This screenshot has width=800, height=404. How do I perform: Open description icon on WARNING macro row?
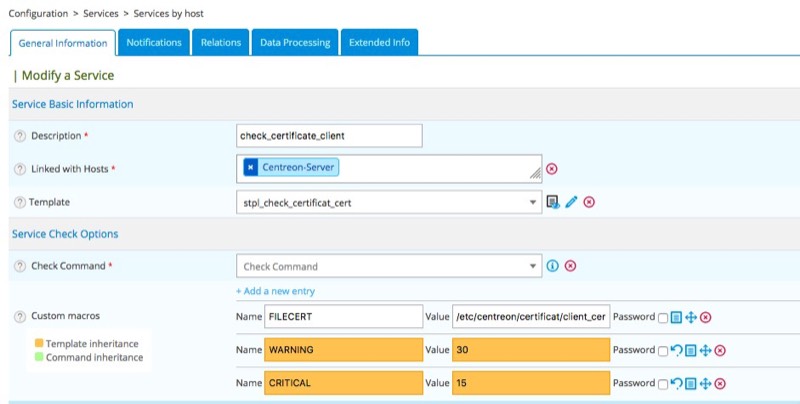690,350
